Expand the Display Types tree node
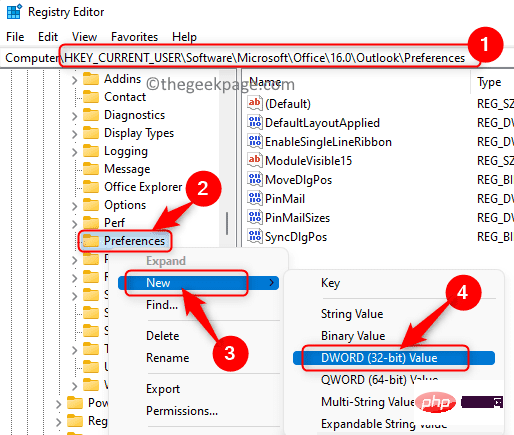This screenshot has width=514, height=435. pos(75,134)
